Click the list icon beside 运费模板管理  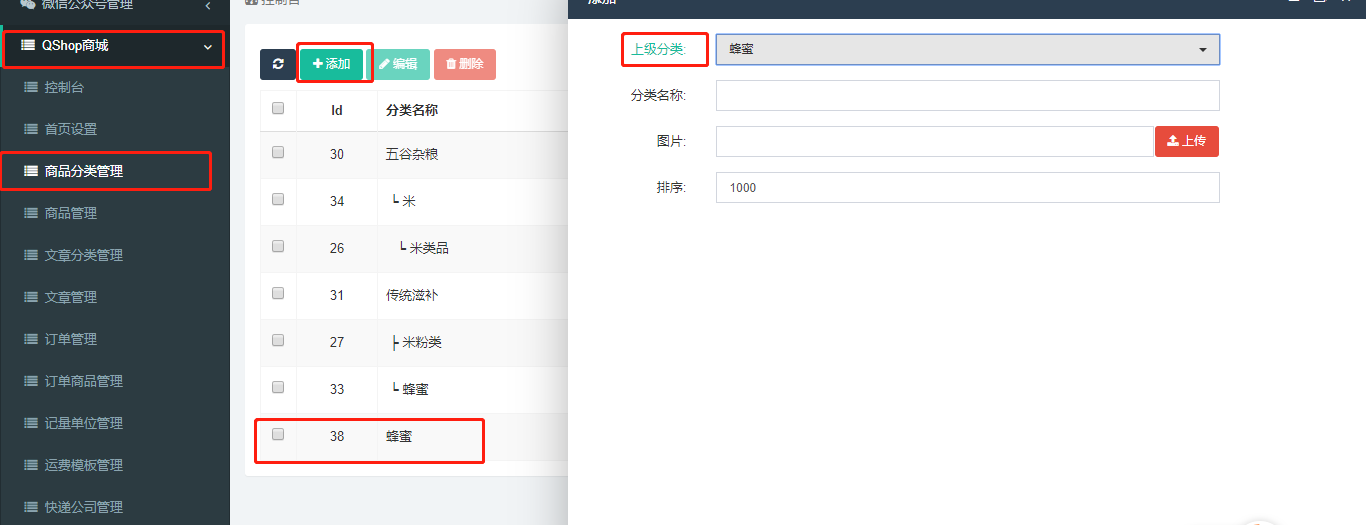click(31, 466)
